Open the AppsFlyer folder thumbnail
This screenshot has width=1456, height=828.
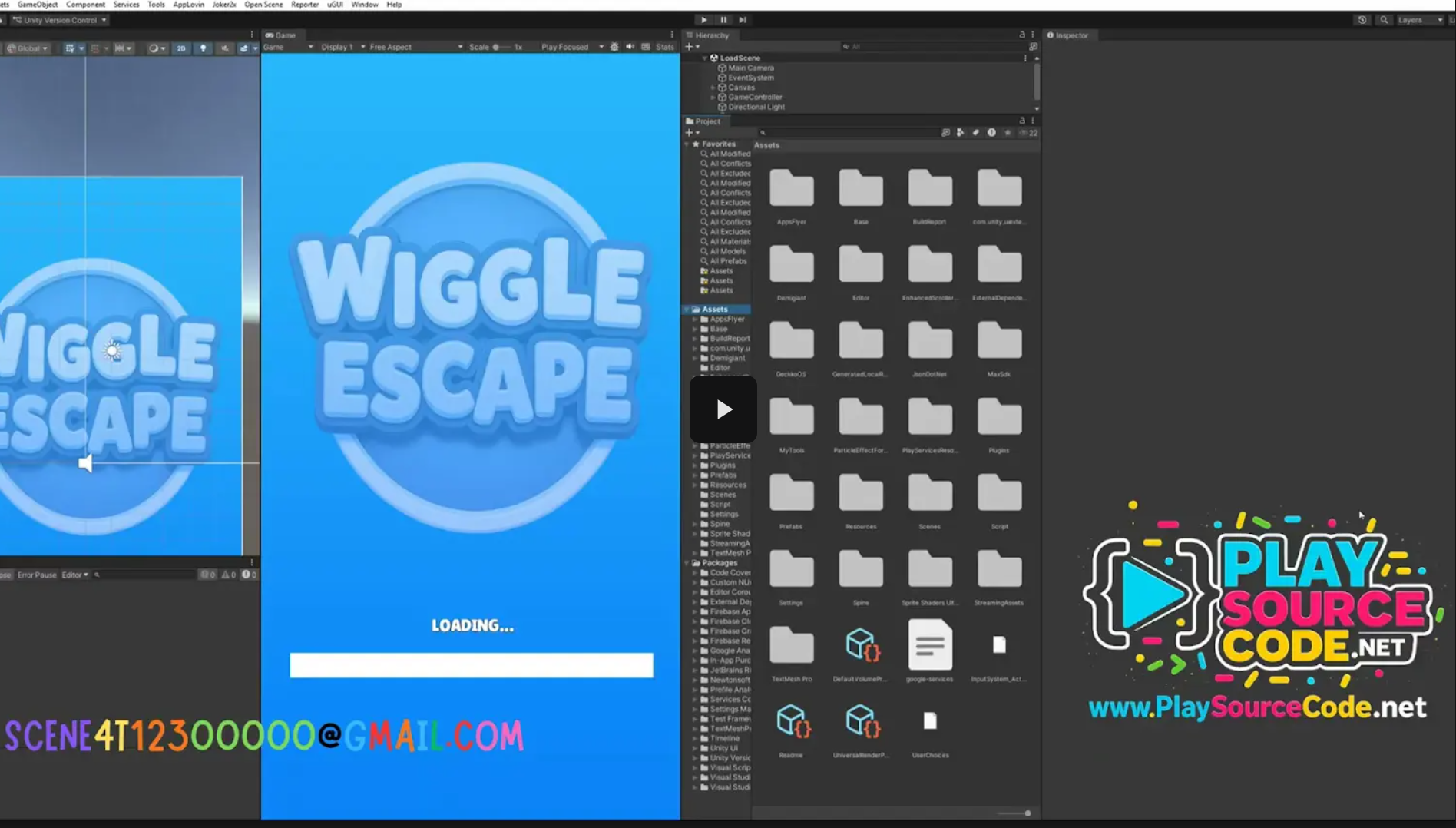[x=791, y=190]
